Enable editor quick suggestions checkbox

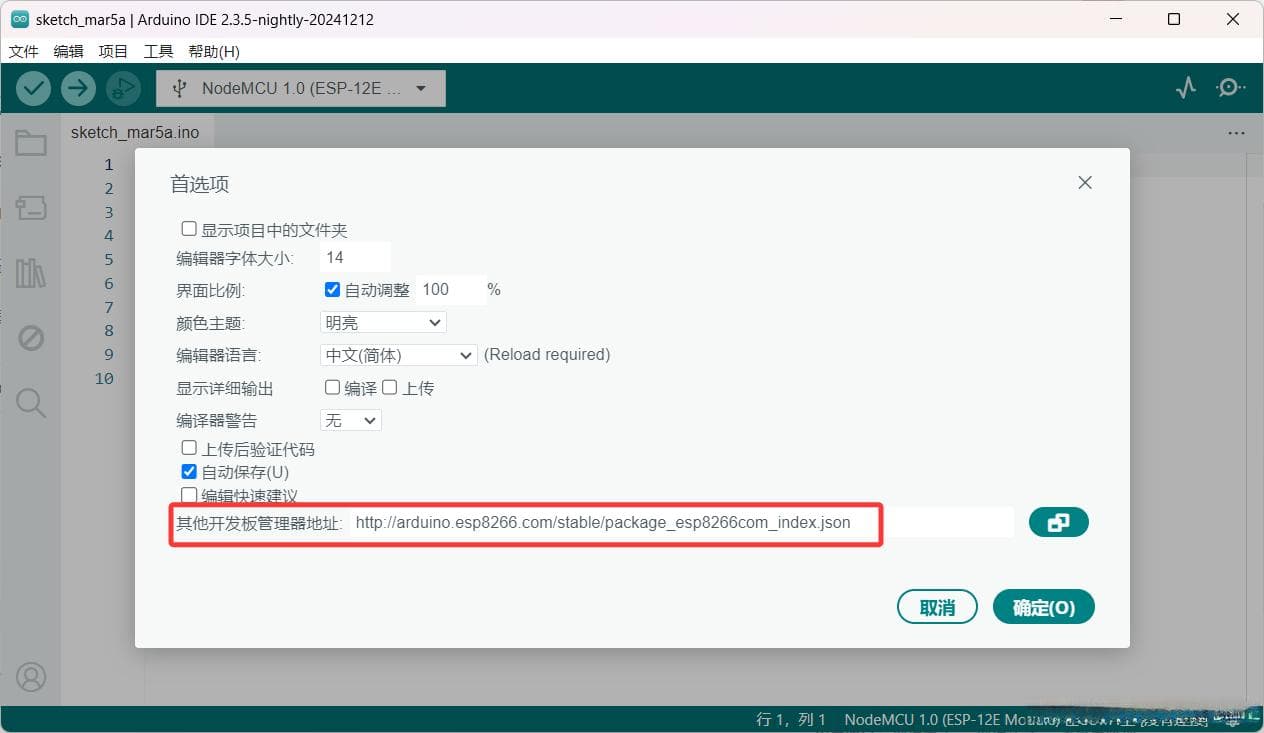pos(189,494)
